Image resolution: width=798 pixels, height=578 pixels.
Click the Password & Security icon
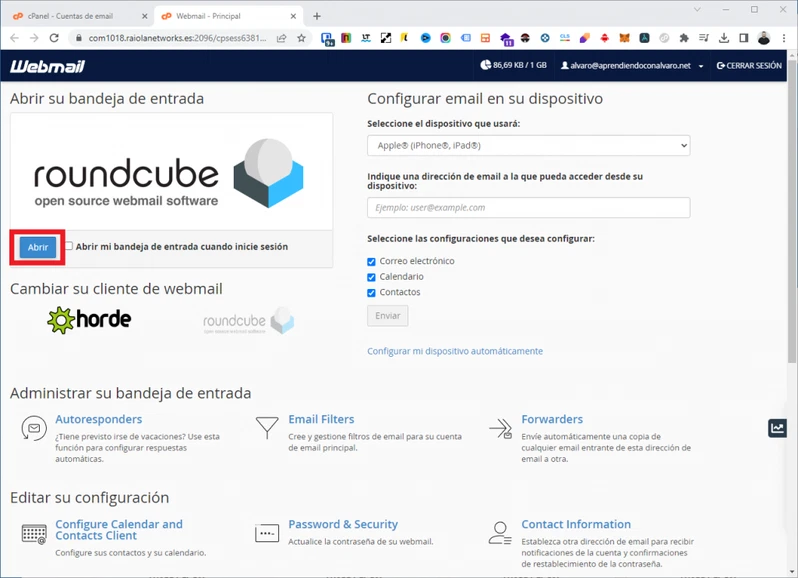(x=267, y=534)
